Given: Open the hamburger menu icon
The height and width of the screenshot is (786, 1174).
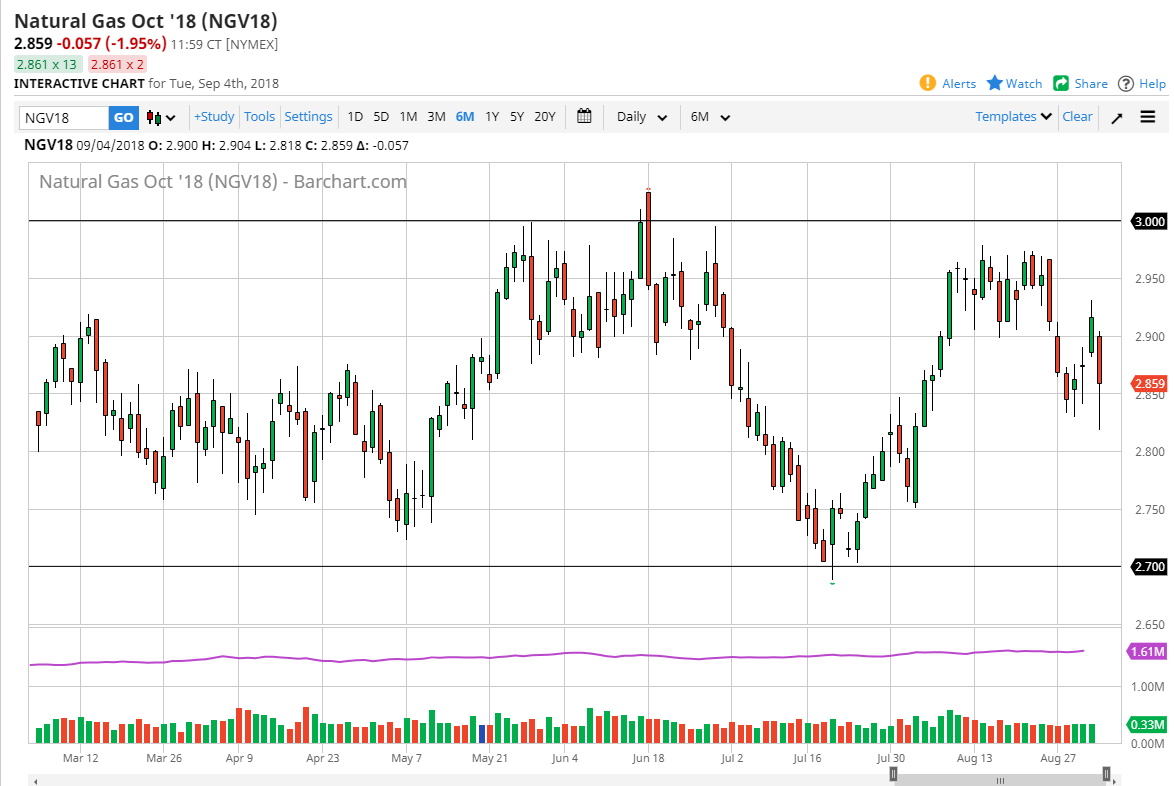Looking at the screenshot, I should (x=1147, y=117).
